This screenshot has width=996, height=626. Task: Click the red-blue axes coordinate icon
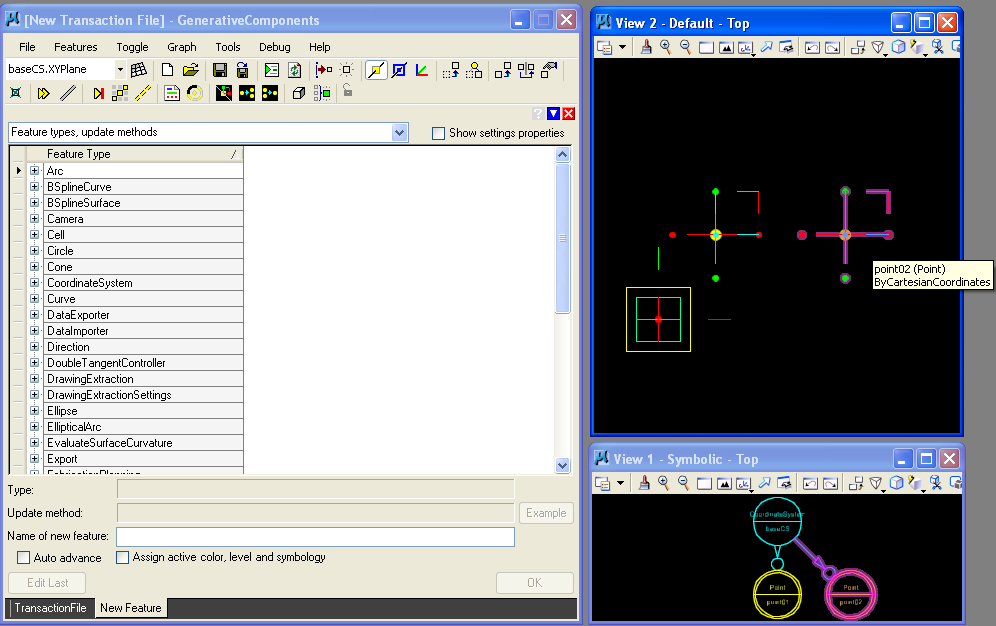pyautogui.click(x=422, y=70)
